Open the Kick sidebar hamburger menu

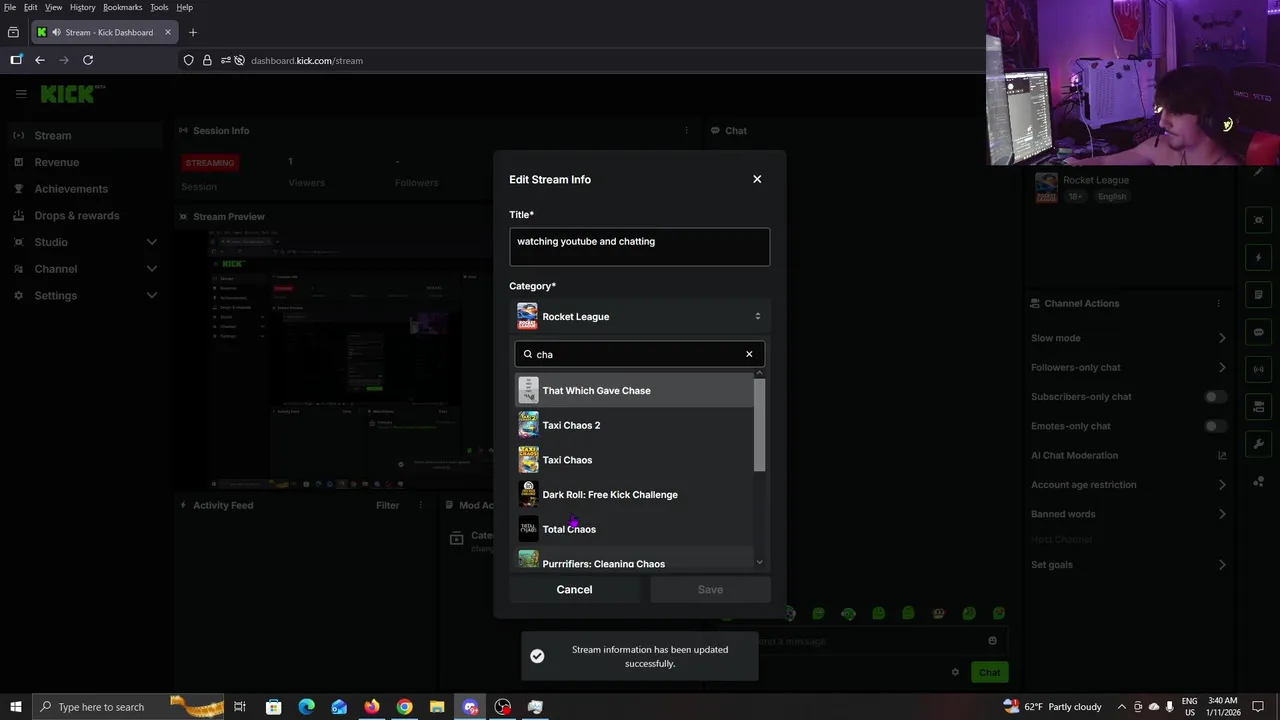[21, 94]
